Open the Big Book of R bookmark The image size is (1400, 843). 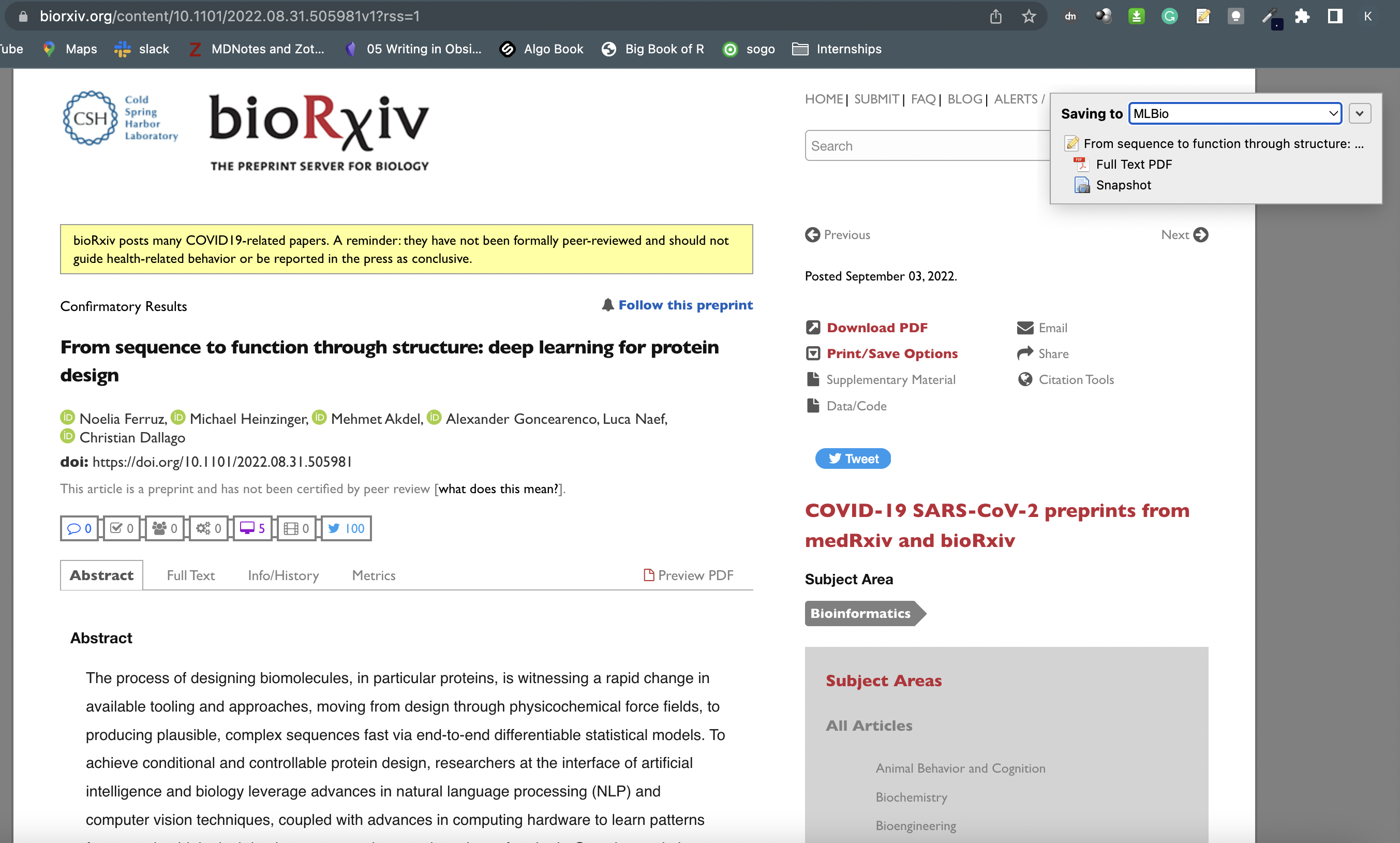point(652,49)
